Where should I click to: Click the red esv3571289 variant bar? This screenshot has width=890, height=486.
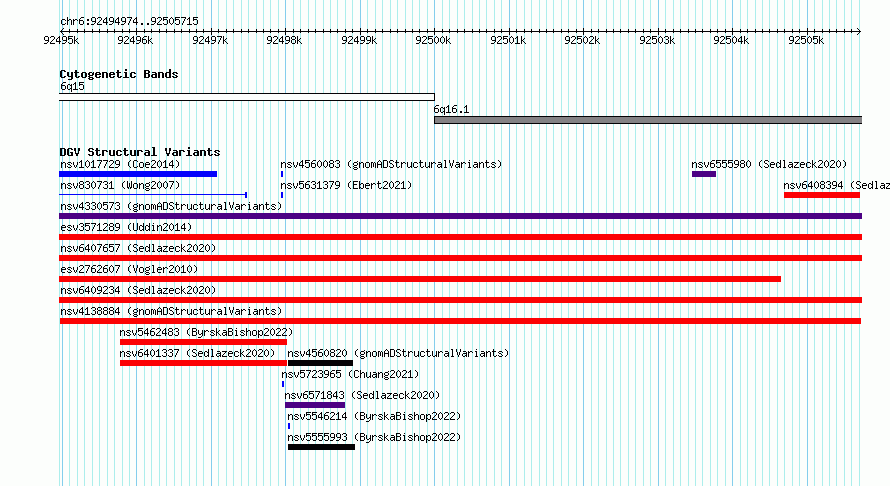460,237
